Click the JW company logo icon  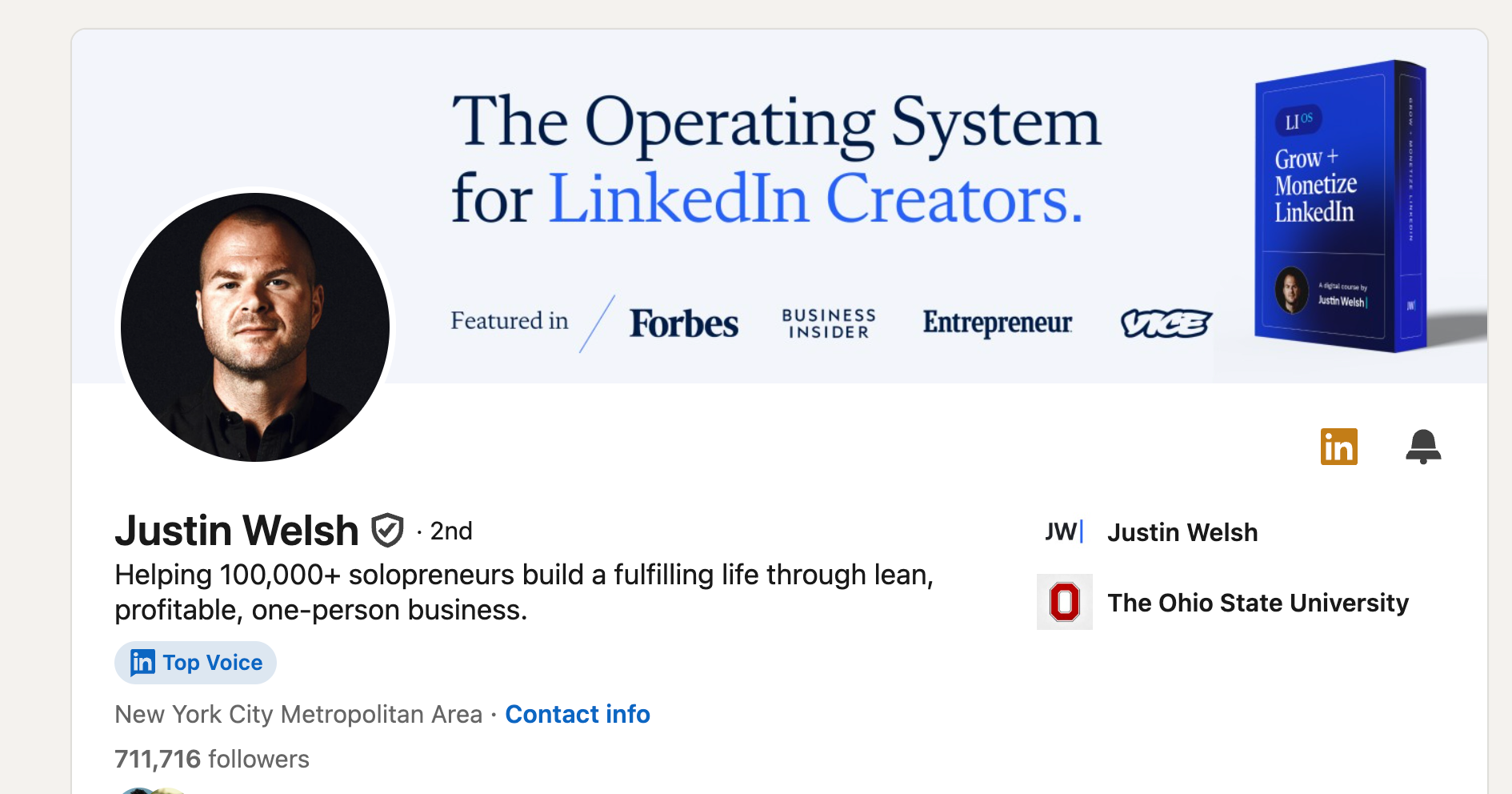pyautogui.click(x=1064, y=532)
